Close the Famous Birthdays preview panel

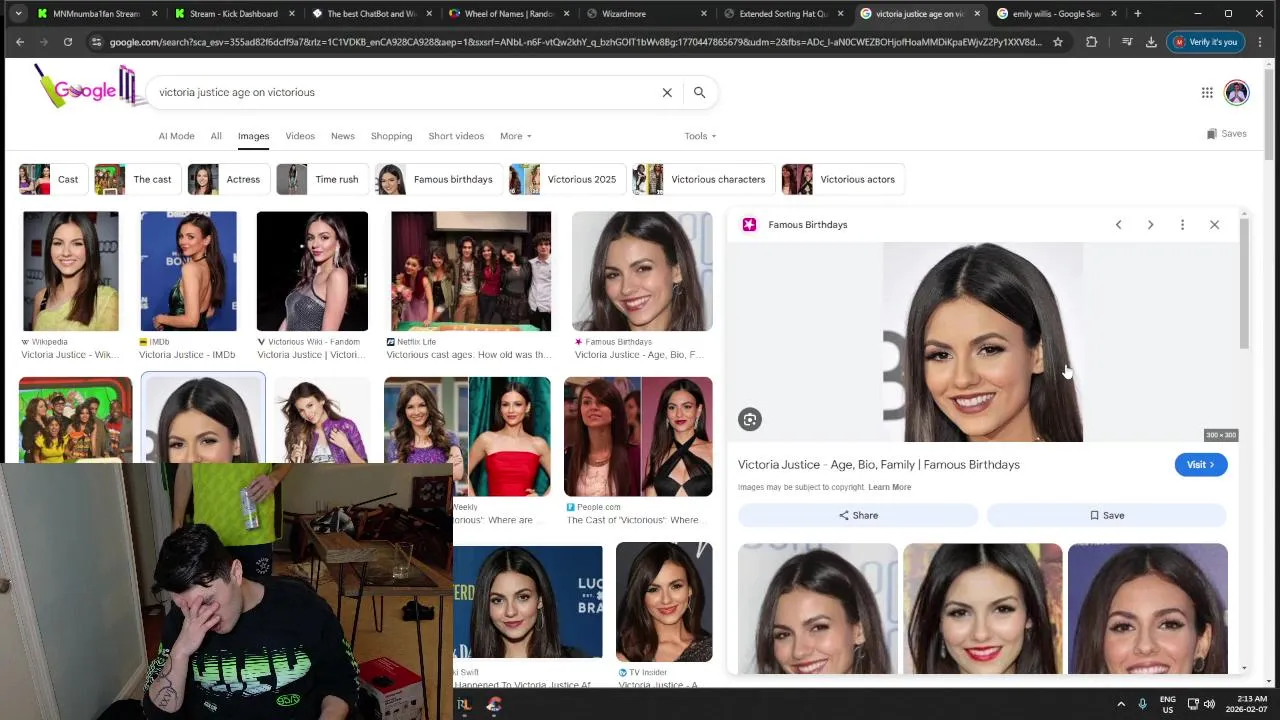tap(1214, 225)
